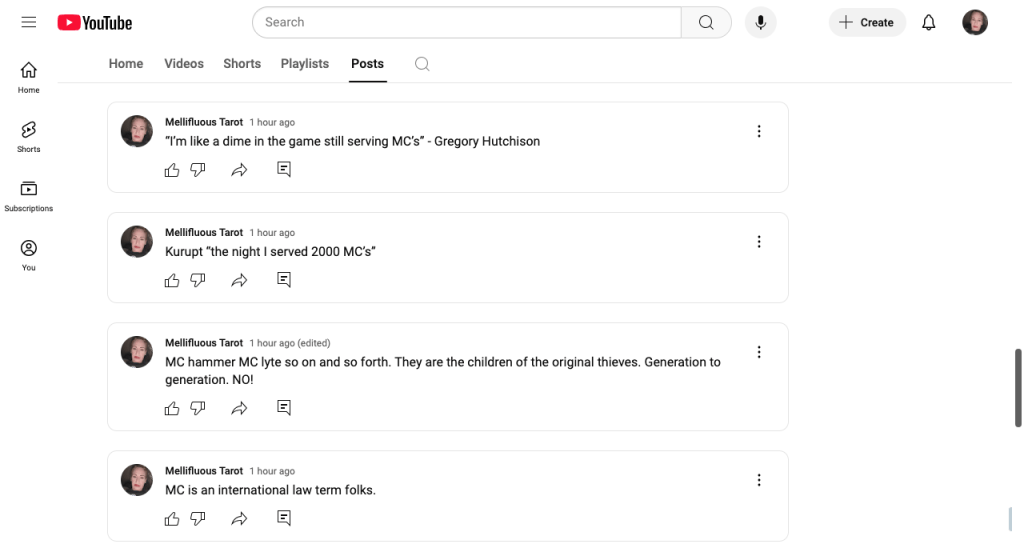
Task: Switch to the Playlists tab
Action: 305,64
